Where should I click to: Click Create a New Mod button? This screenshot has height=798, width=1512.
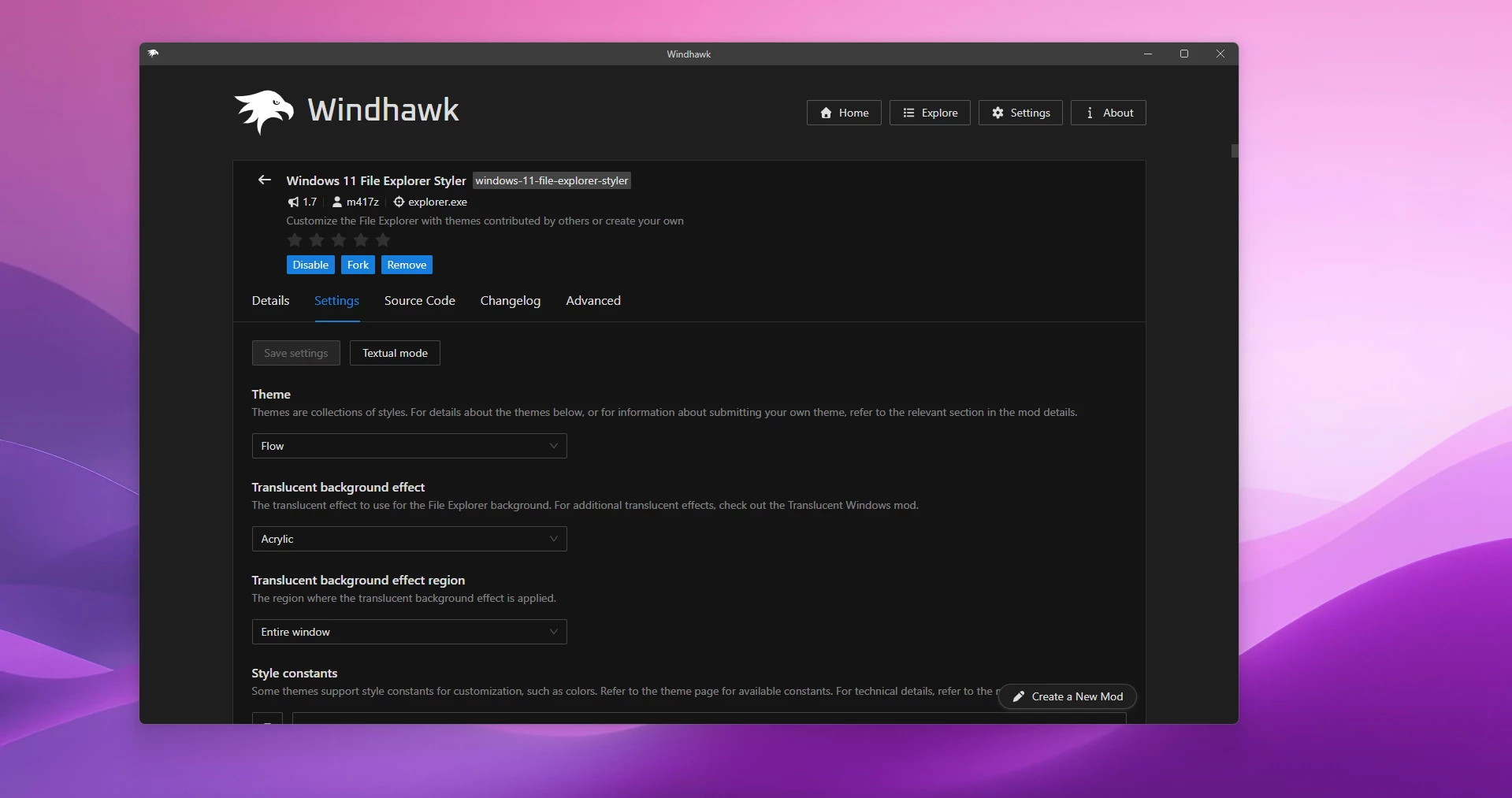pyautogui.click(x=1067, y=696)
